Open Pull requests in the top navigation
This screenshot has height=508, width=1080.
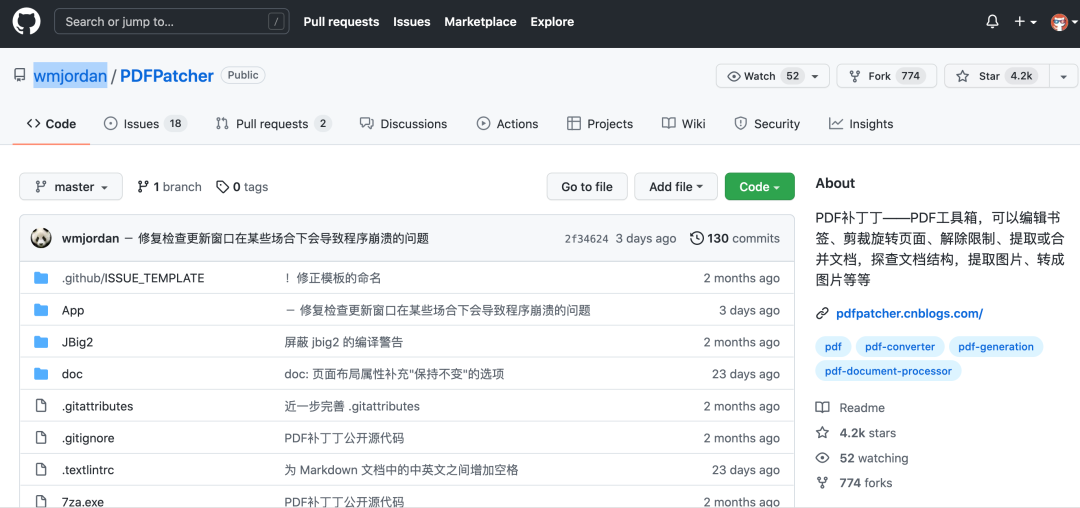(x=341, y=21)
